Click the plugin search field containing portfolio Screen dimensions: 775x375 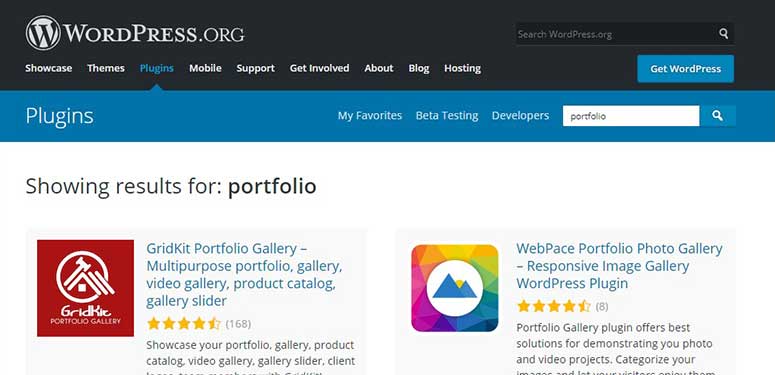coord(631,116)
